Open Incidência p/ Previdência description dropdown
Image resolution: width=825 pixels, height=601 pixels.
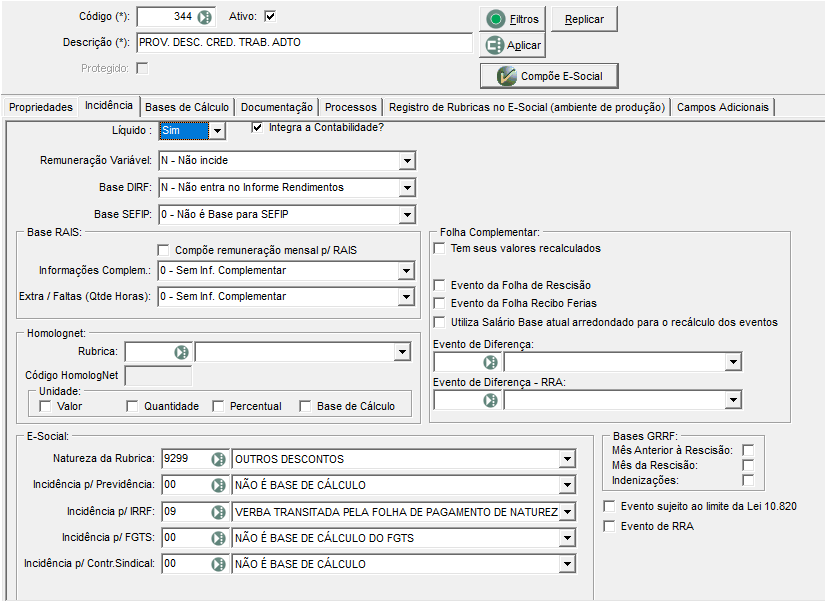pos(567,485)
